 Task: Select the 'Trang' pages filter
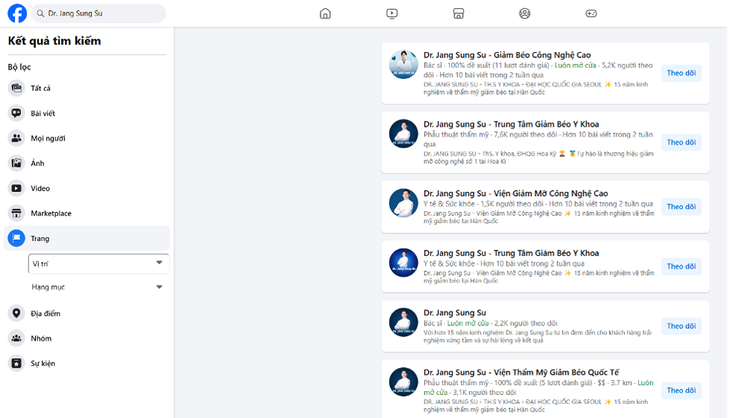pyautogui.click(x=87, y=238)
